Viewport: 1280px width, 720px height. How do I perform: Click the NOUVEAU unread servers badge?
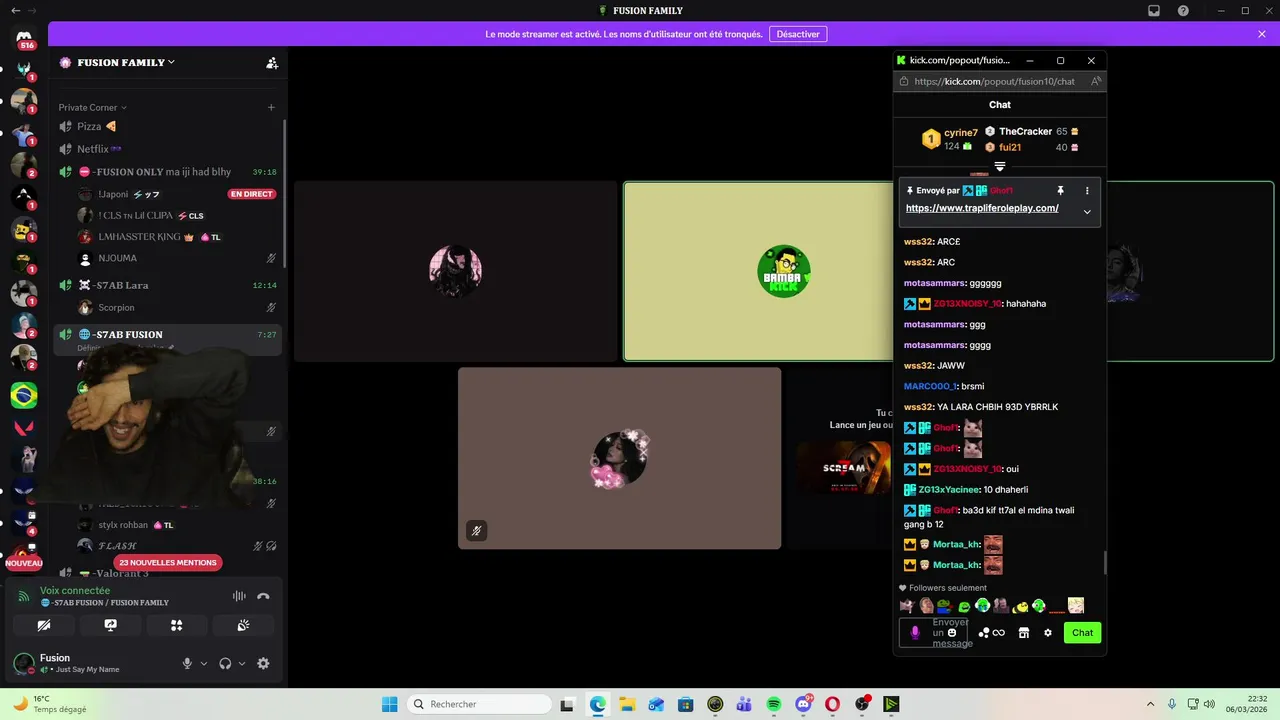point(24,563)
